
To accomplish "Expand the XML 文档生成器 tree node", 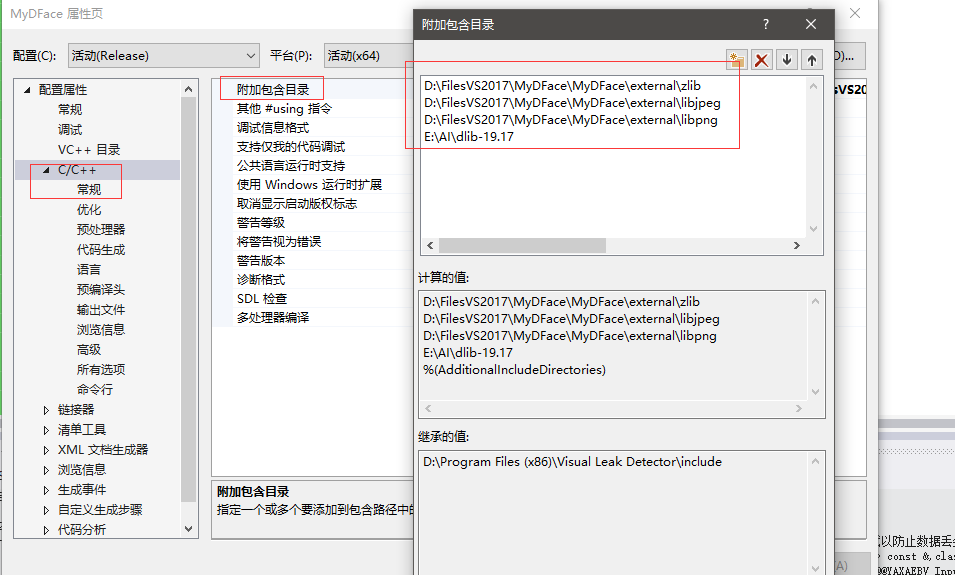I will tap(46, 450).
